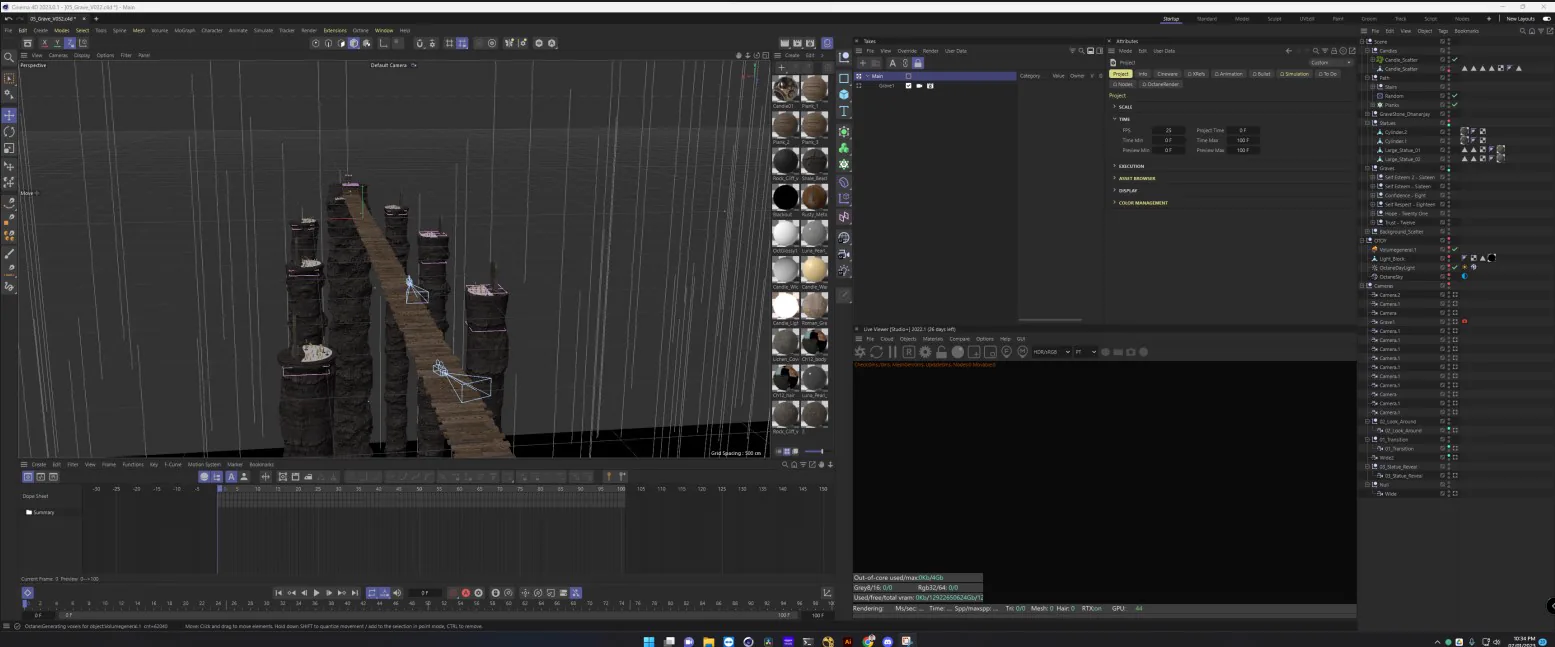Switch to the Simulation attribute tab
The height and width of the screenshot is (647, 1555).
(1295, 74)
